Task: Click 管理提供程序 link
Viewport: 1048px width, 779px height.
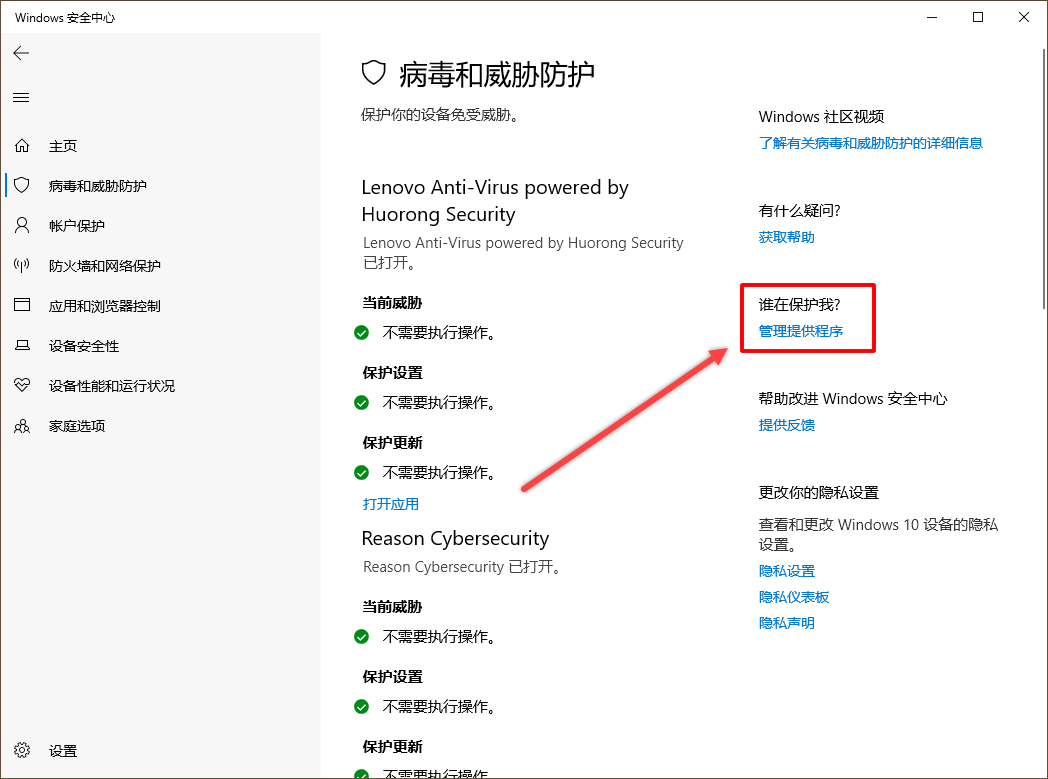Action: click(801, 331)
